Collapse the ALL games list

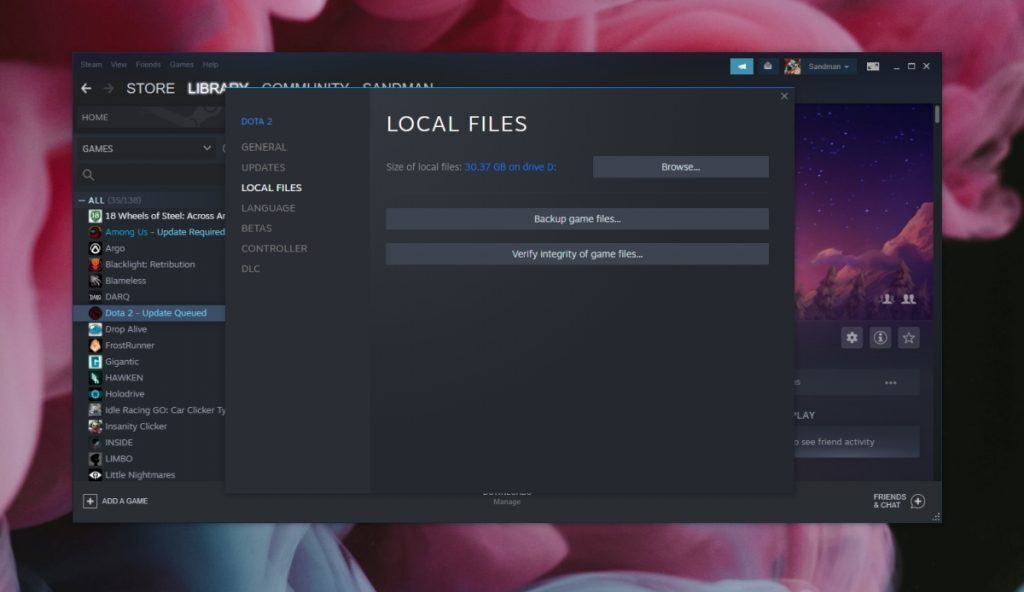tap(83, 199)
